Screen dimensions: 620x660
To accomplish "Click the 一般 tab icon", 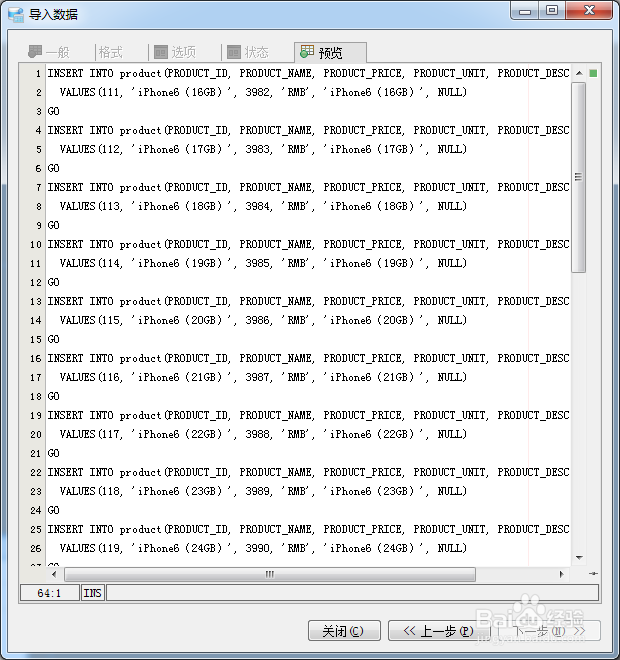I will 35,52.
